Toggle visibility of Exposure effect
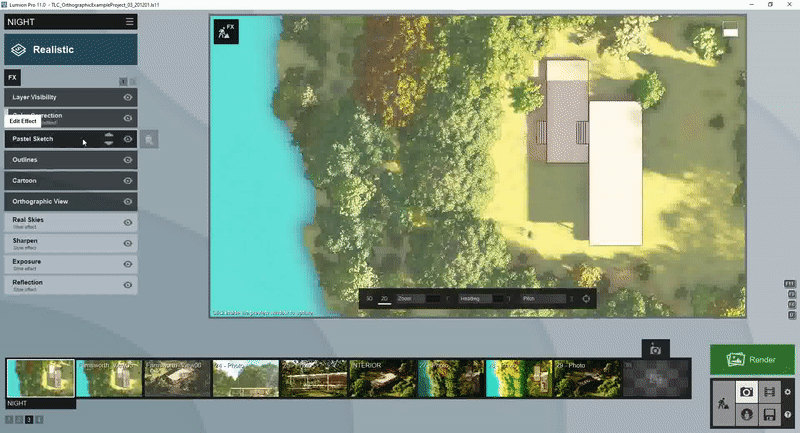The width and height of the screenshot is (800, 433). pyautogui.click(x=128, y=265)
